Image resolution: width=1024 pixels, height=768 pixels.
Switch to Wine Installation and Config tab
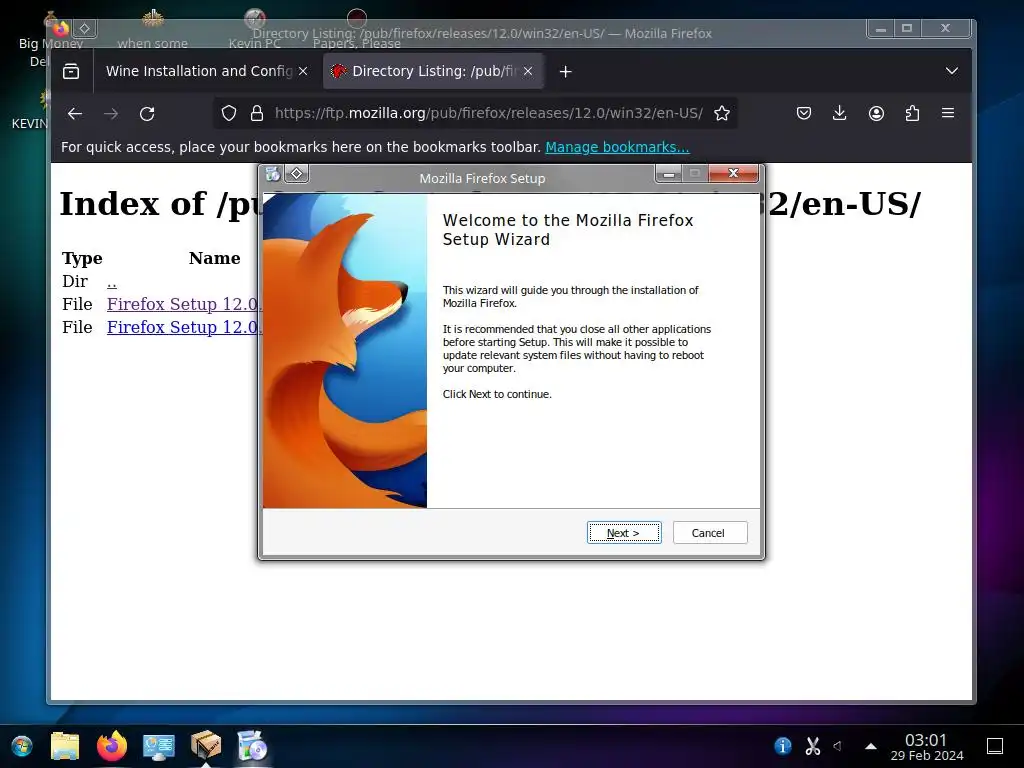pyautogui.click(x=199, y=71)
